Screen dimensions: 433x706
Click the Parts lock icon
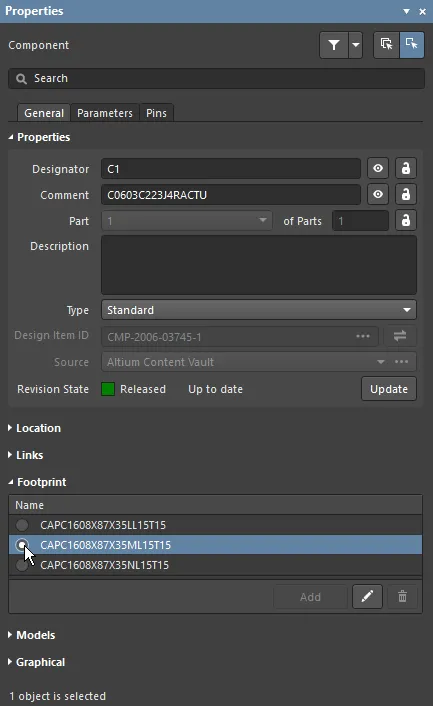point(406,221)
